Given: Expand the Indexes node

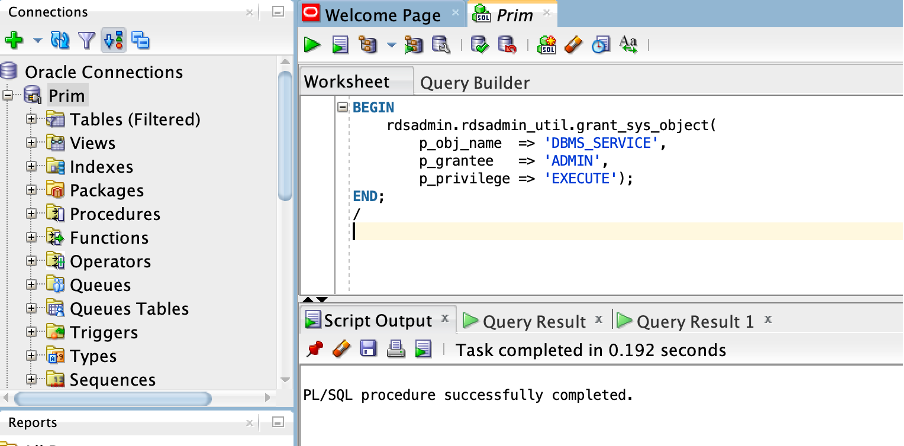Looking at the screenshot, I should 31,166.
